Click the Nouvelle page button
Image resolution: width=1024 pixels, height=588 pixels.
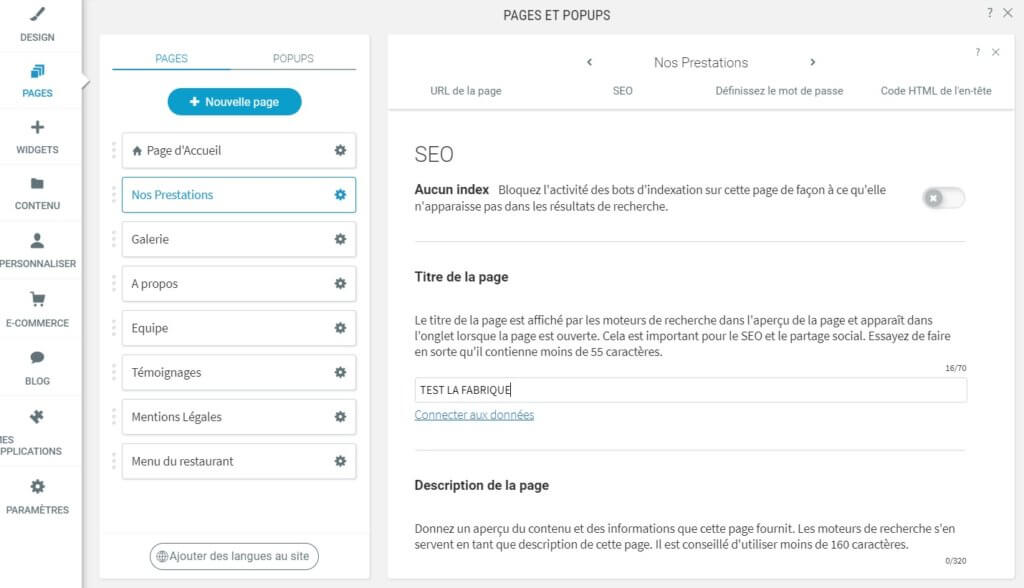click(234, 101)
